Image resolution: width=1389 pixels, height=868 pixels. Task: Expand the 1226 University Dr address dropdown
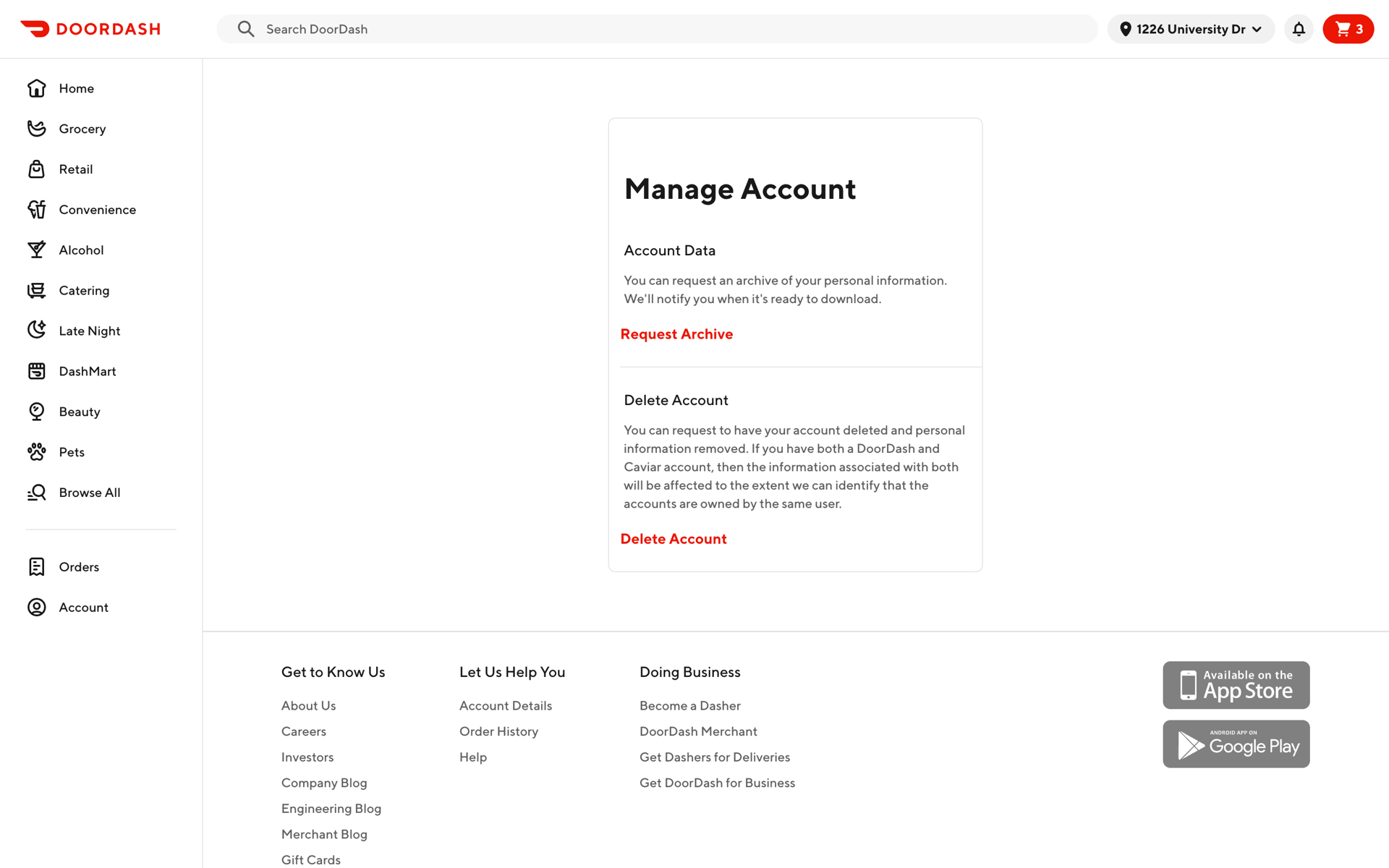click(1191, 29)
